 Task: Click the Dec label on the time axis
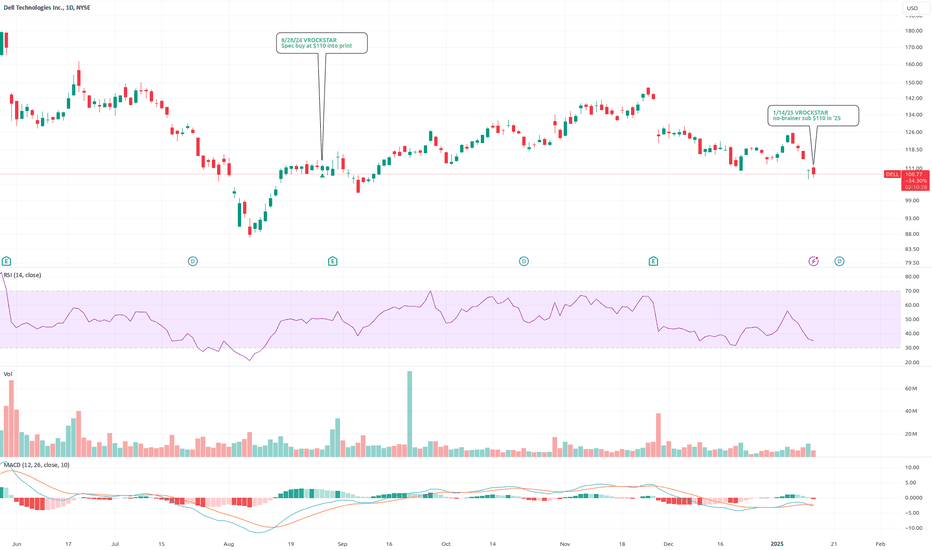tap(669, 543)
